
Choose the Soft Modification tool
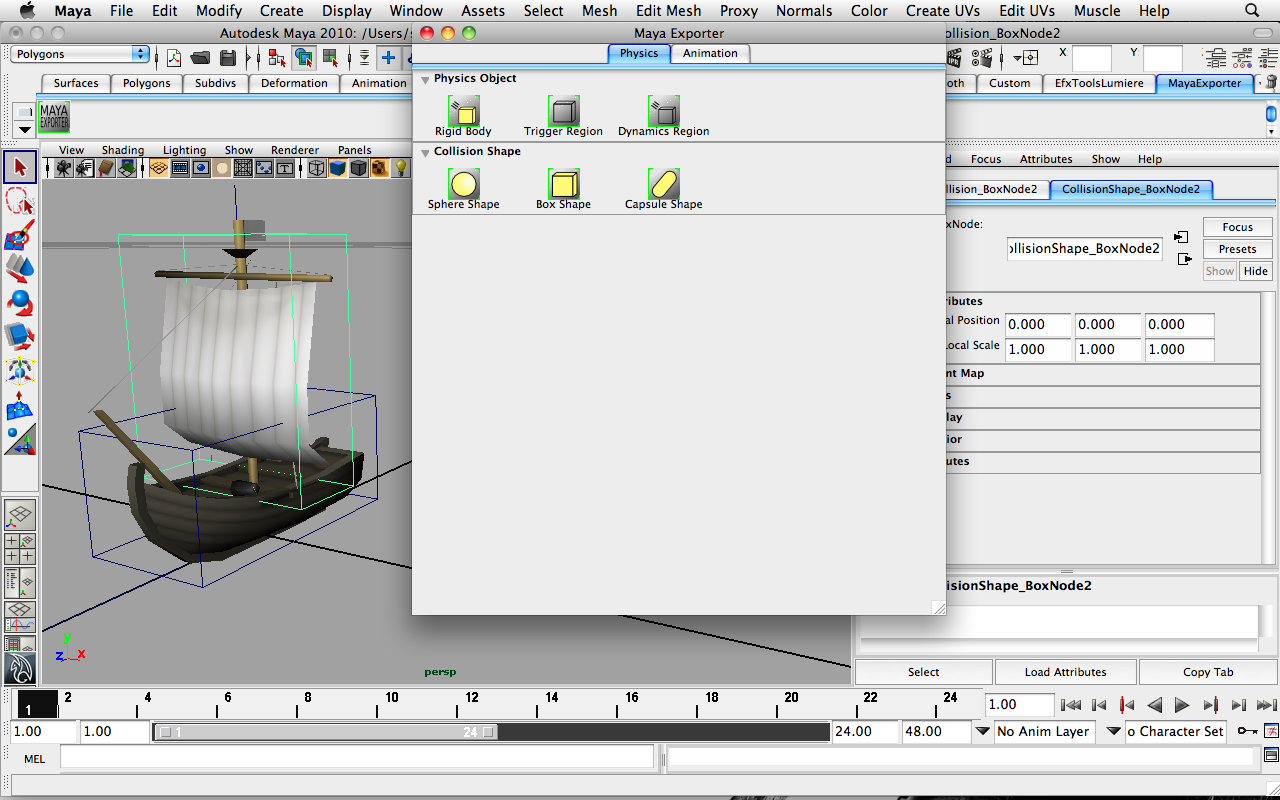pyautogui.click(x=20, y=404)
